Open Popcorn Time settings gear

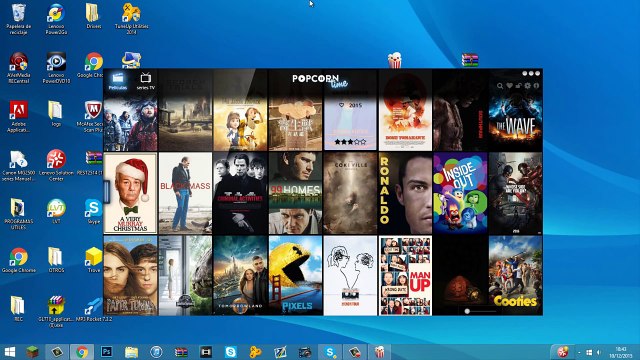pyautogui.click(x=527, y=86)
